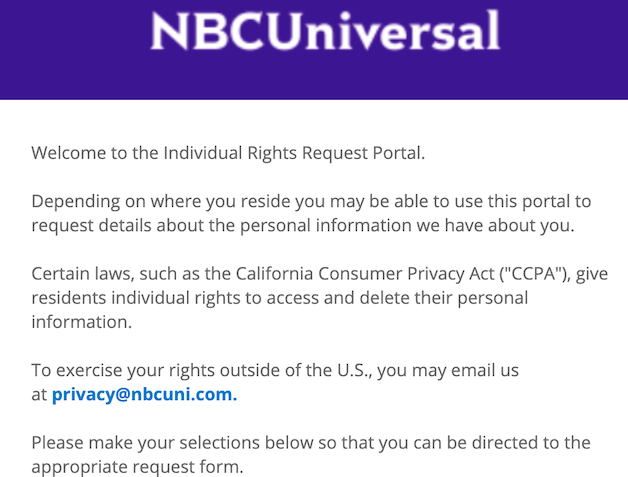628x477 pixels.
Task: Click the NBCUniversal logo in header
Action: point(325,30)
